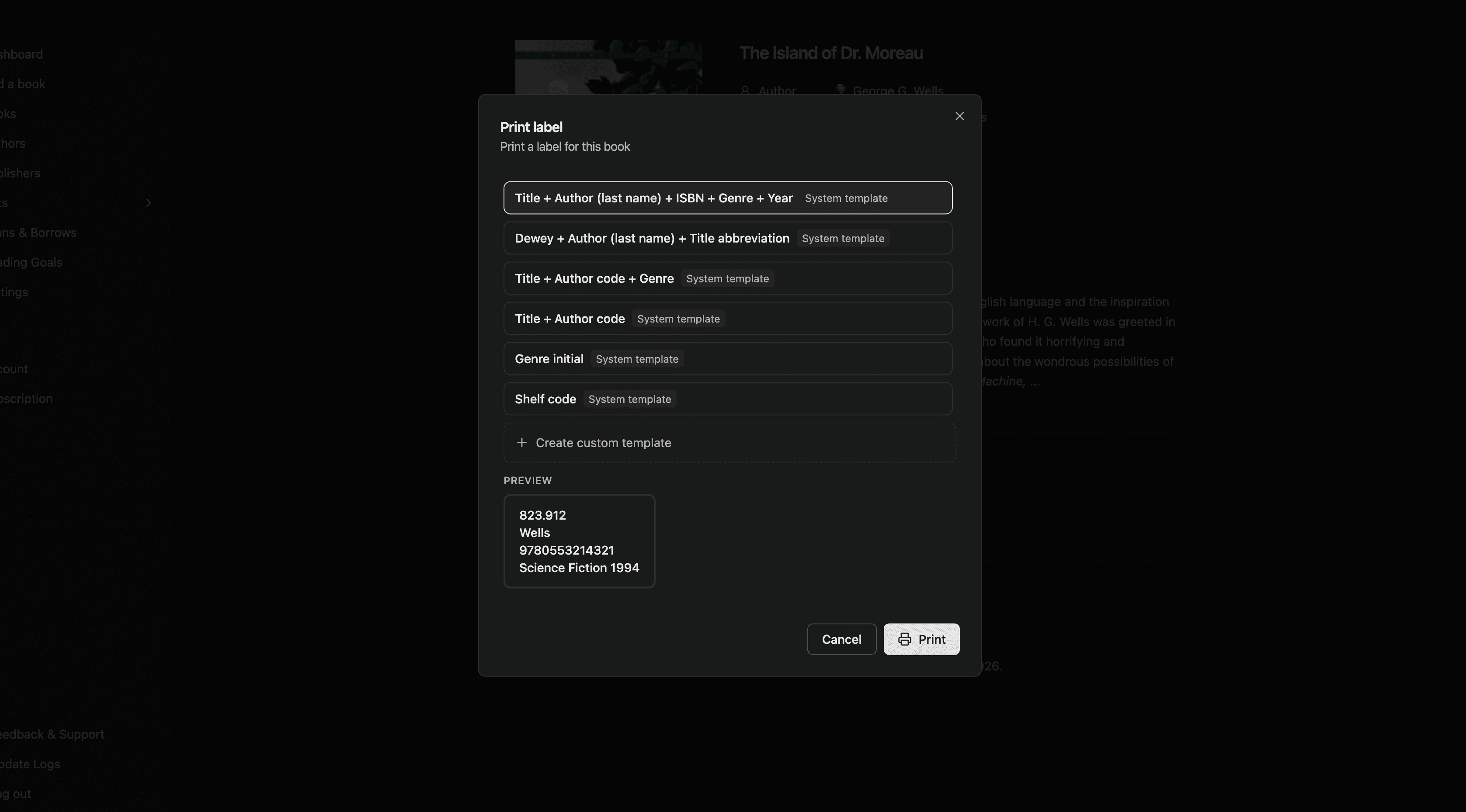1466x812 pixels.
Task: Click the plus icon for custom template
Action: [521, 443]
